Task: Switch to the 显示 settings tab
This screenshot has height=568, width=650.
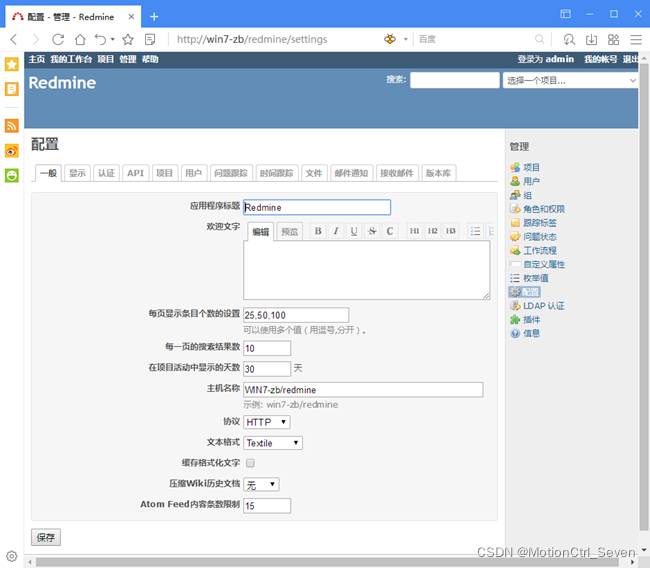Action: [78, 173]
